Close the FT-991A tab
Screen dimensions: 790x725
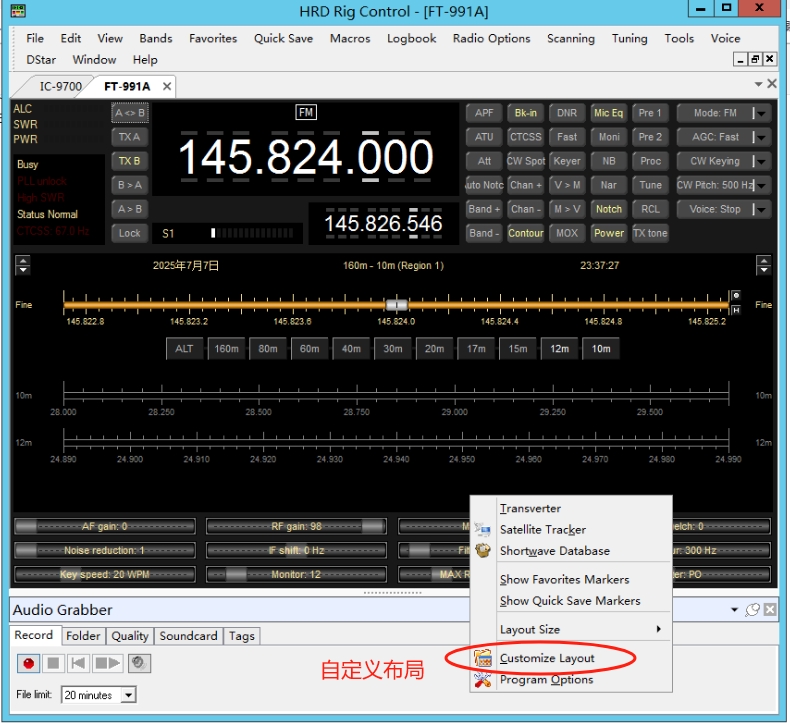(x=167, y=87)
